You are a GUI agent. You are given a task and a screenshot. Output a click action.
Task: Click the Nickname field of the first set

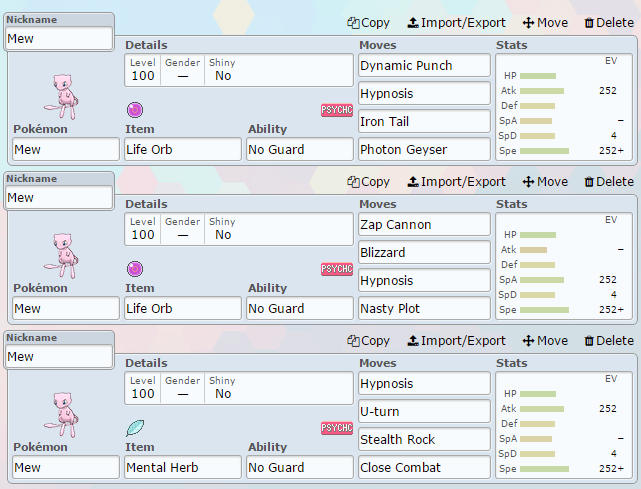[59, 38]
